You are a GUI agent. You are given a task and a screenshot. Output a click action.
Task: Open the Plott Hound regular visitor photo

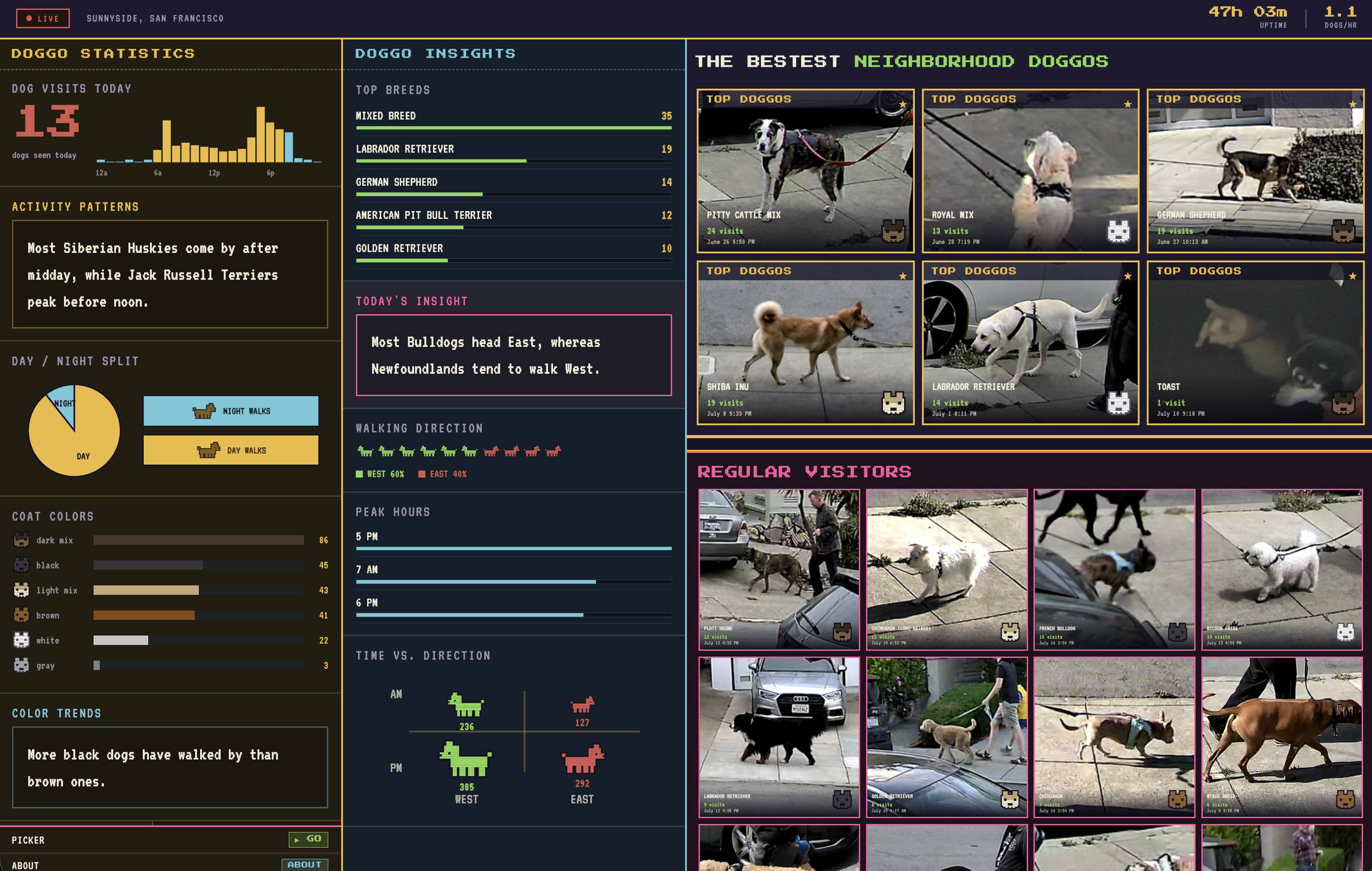(779, 569)
